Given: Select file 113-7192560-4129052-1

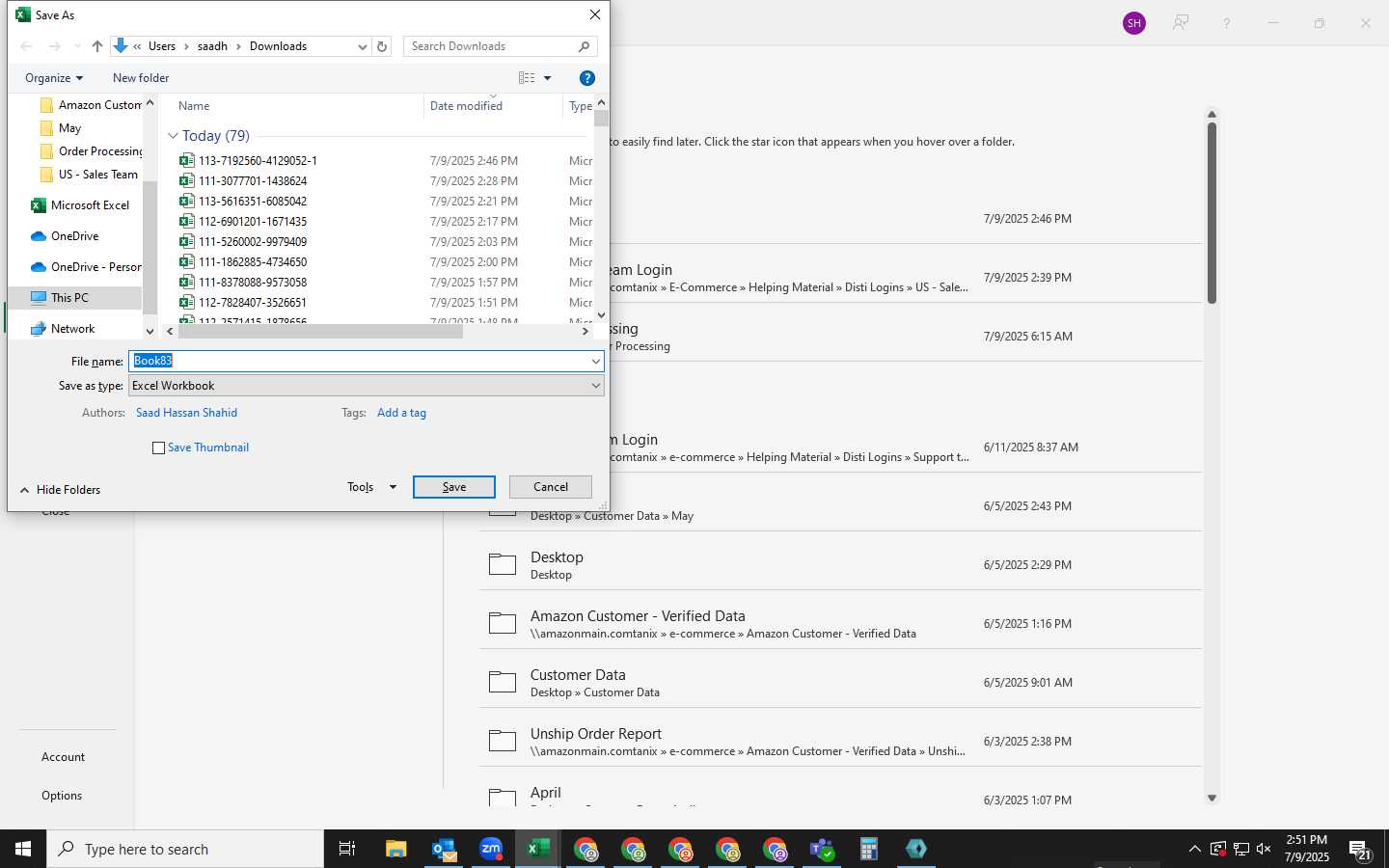Looking at the screenshot, I should (249, 161).
